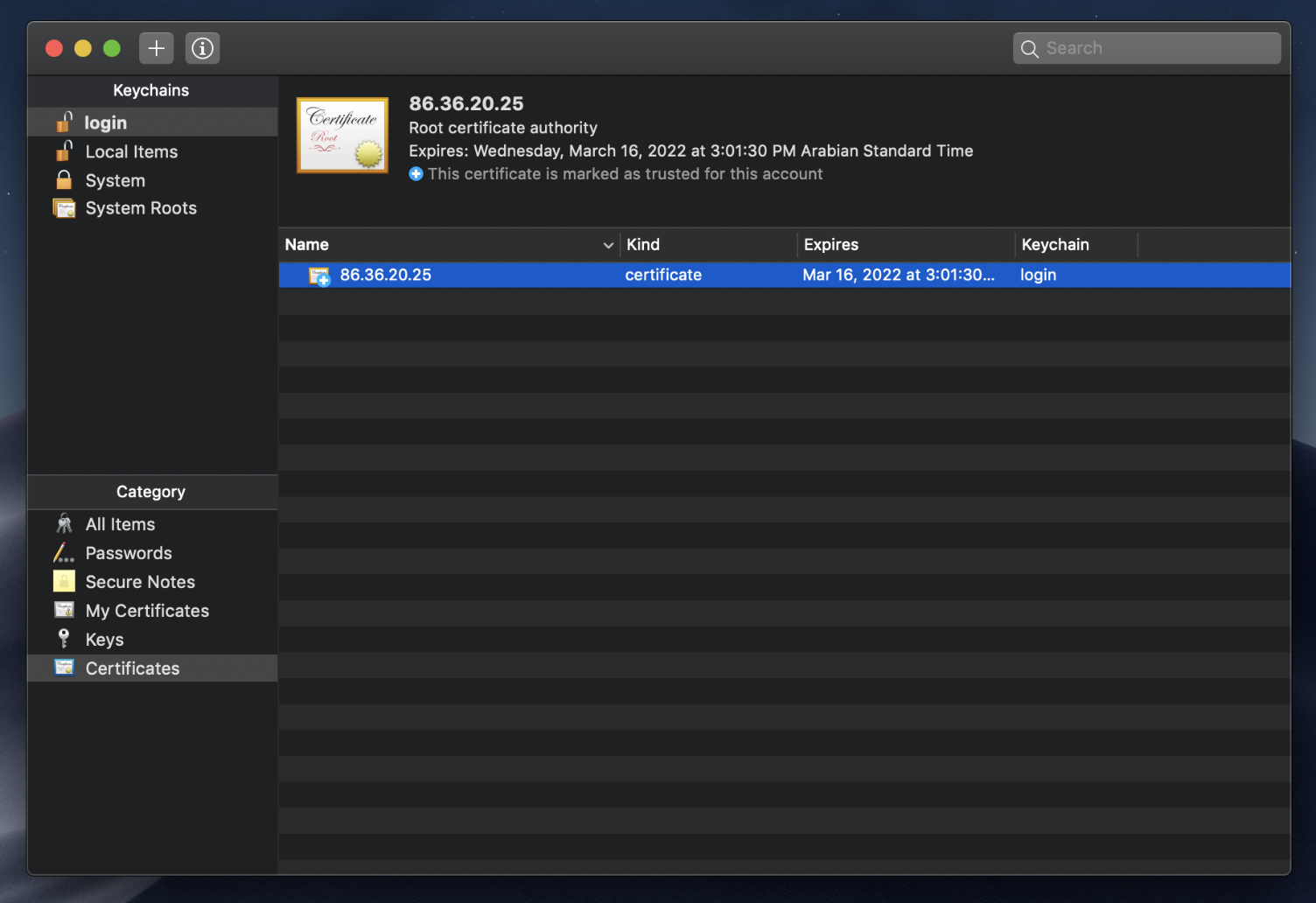Click the certificate icon in the 86.36.20.25 row
The width and height of the screenshot is (1316, 903).
(319, 276)
